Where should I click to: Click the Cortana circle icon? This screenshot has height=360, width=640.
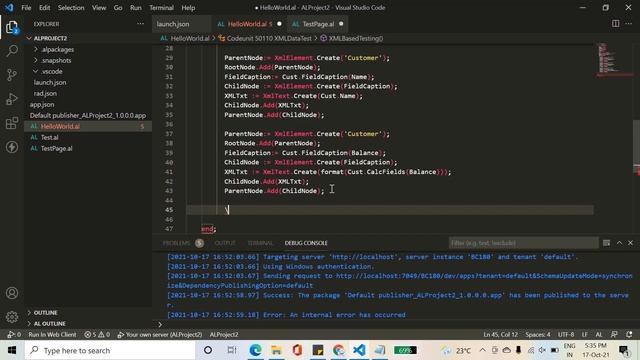(x=208, y=350)
